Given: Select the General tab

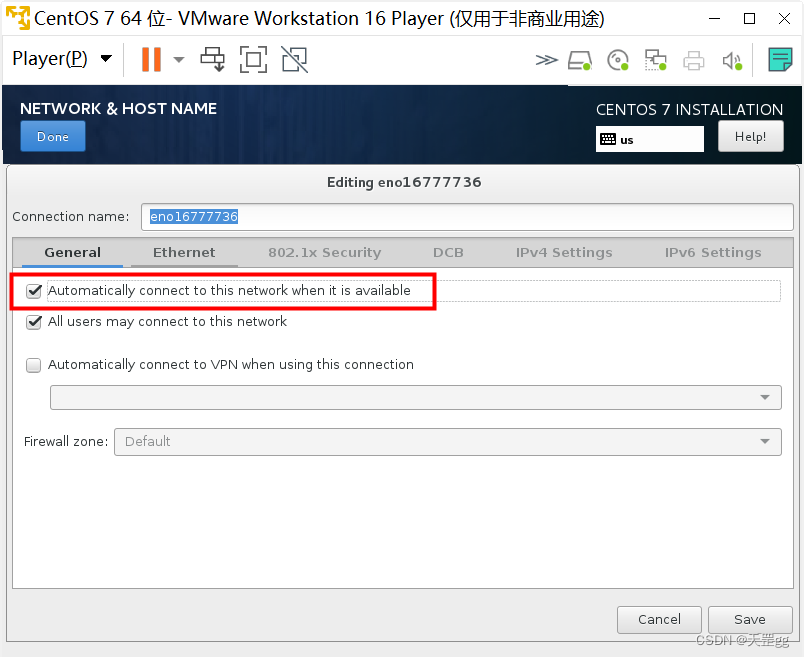Looking at the screenshot, I should coord(72,252).
